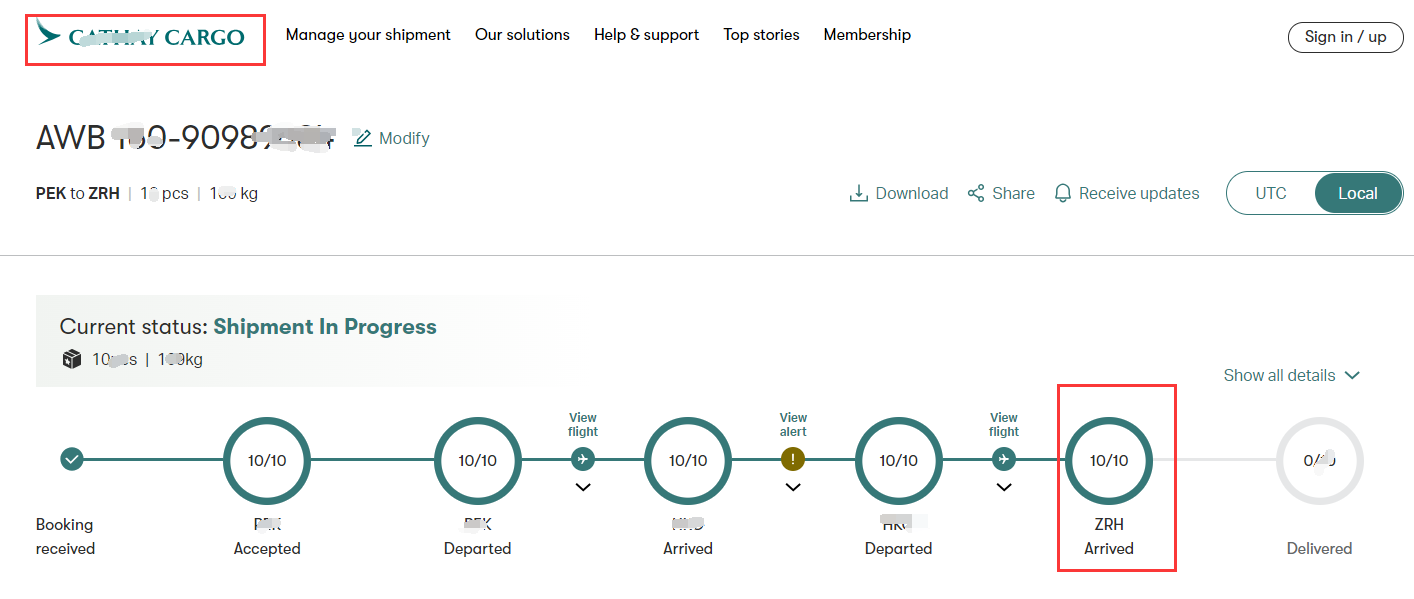The height and width of the screenshot is (599, 1414).
Task: Click the first View flight plane icon
Action: [583, 459]
